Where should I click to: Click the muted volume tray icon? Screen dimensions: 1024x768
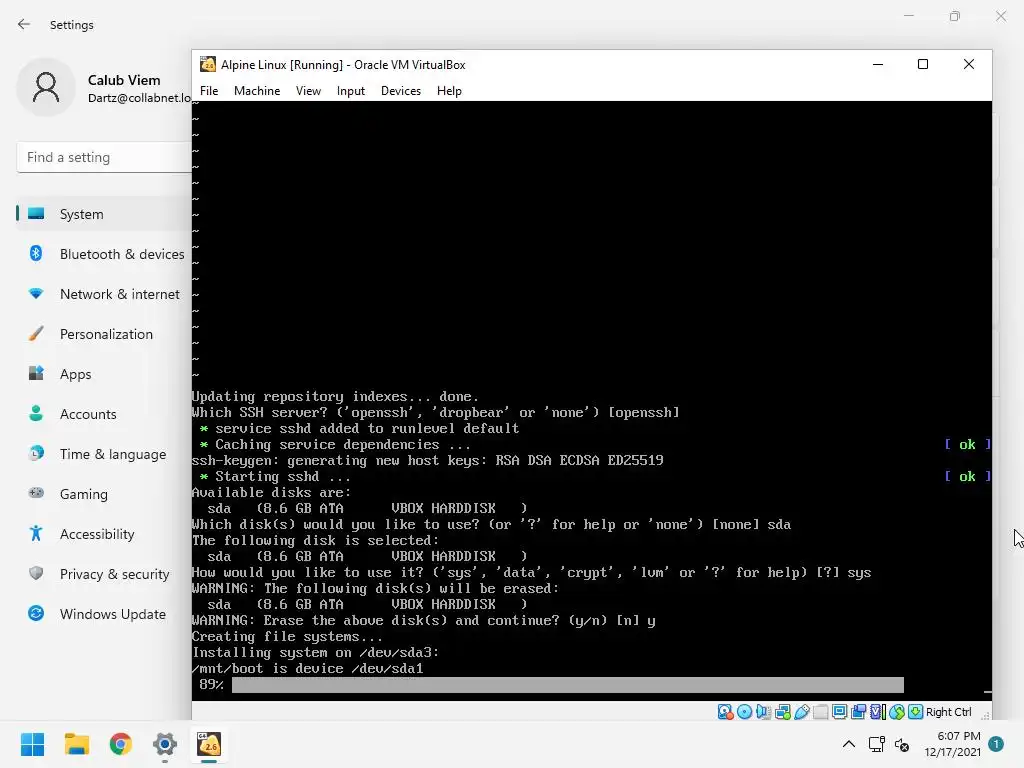pos(902,744)
